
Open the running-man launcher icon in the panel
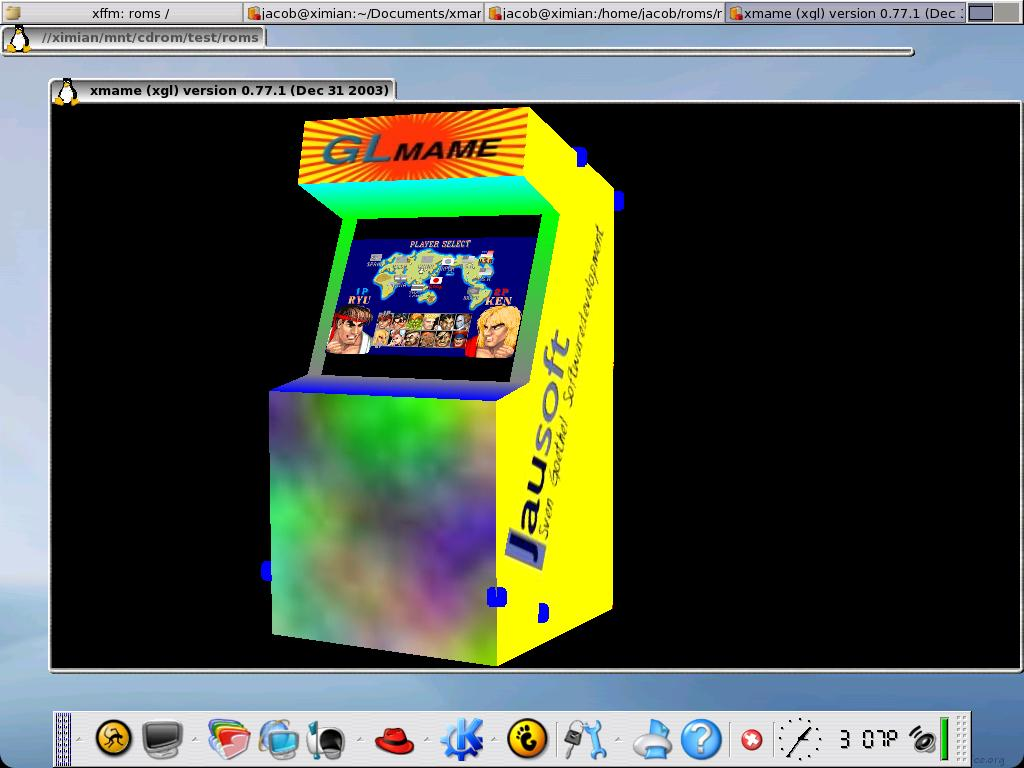[114, 738]
